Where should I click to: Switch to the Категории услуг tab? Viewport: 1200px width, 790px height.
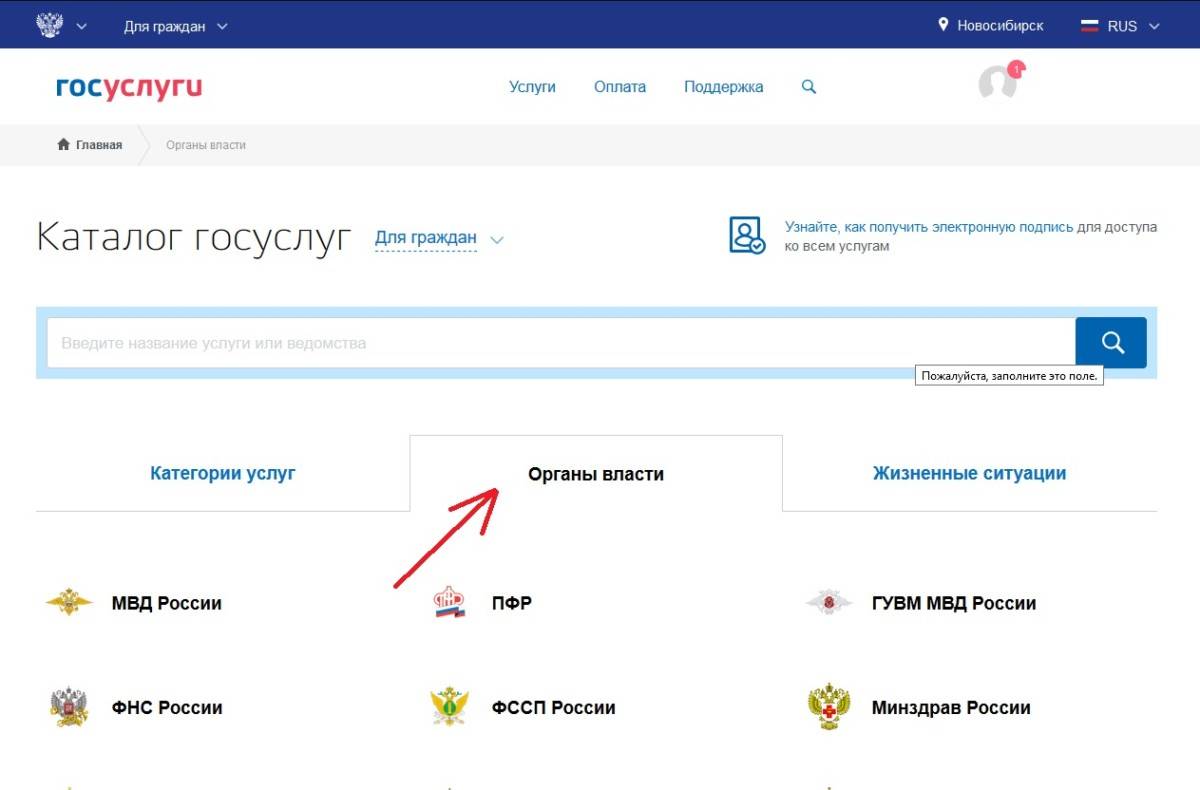click(223, 473)
